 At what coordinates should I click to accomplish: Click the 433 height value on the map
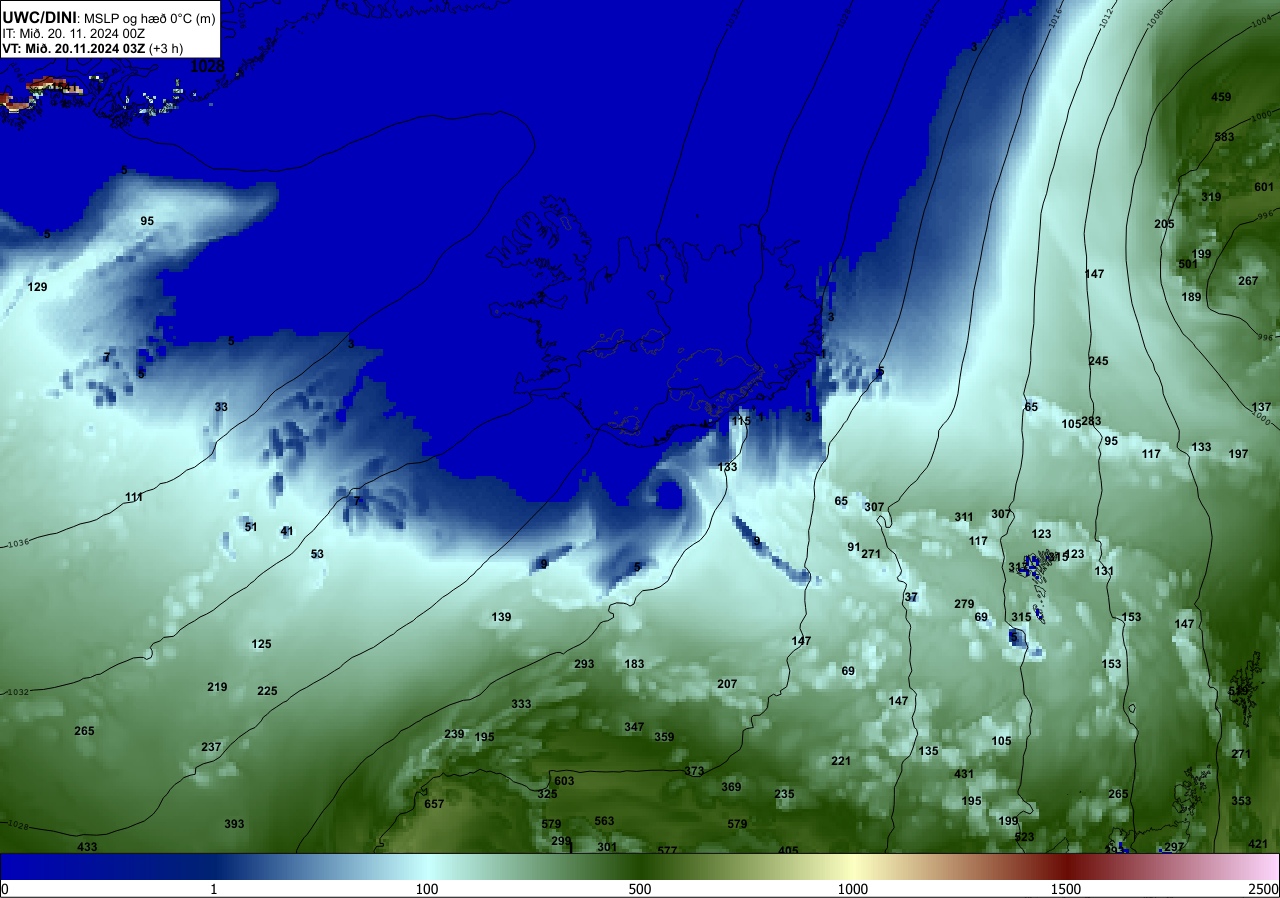point(87,847)
